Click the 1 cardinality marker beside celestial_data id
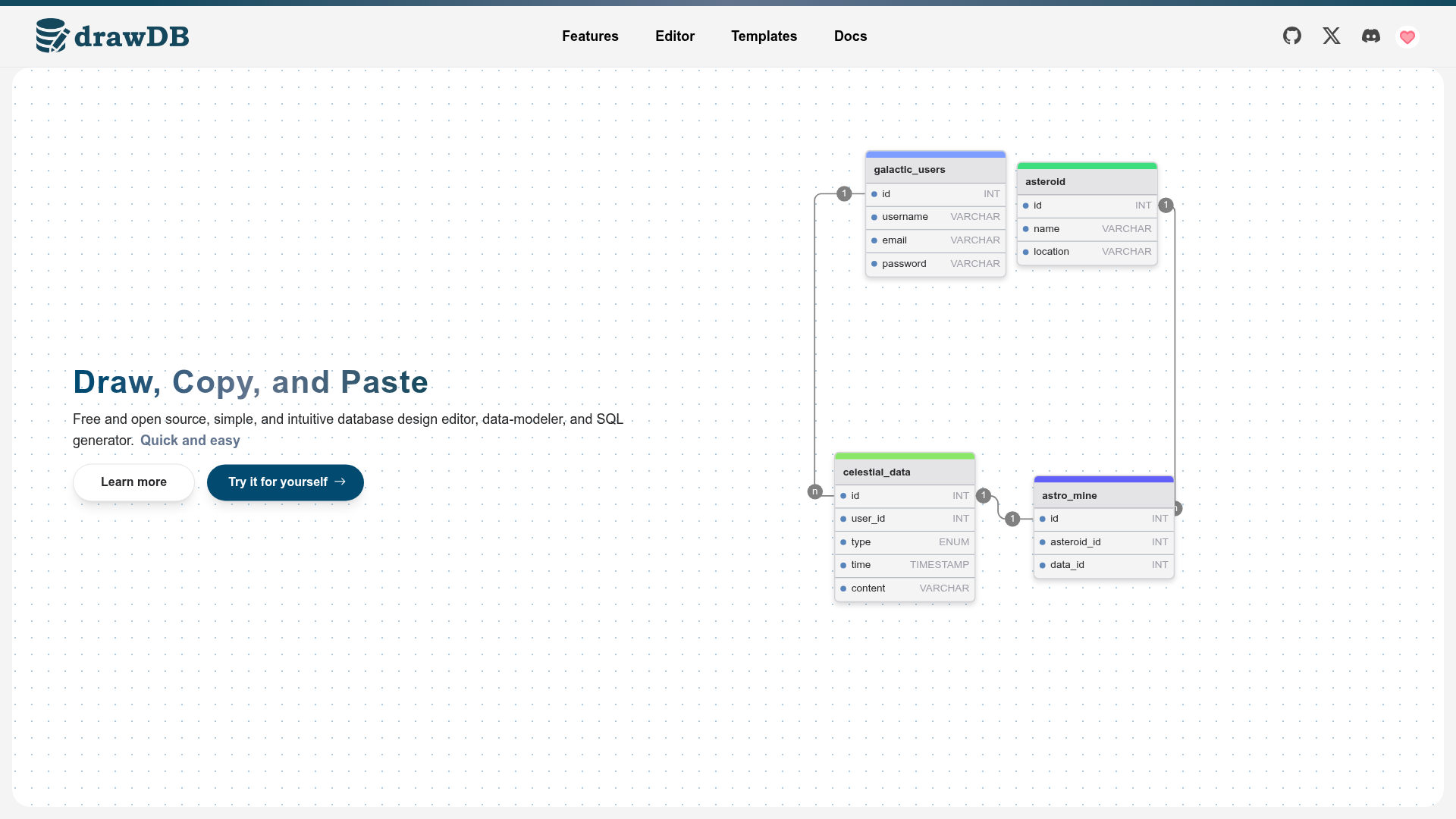 [984, 496]
